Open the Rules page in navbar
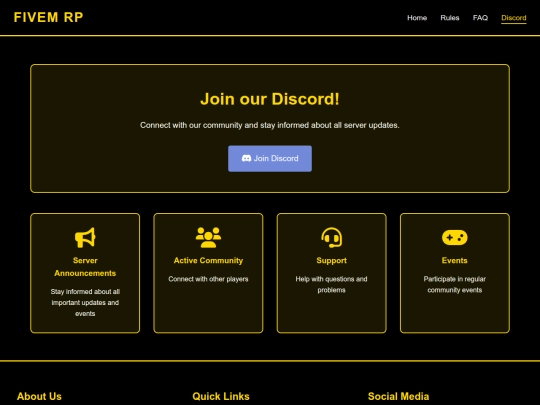 (x=450, y=18)
